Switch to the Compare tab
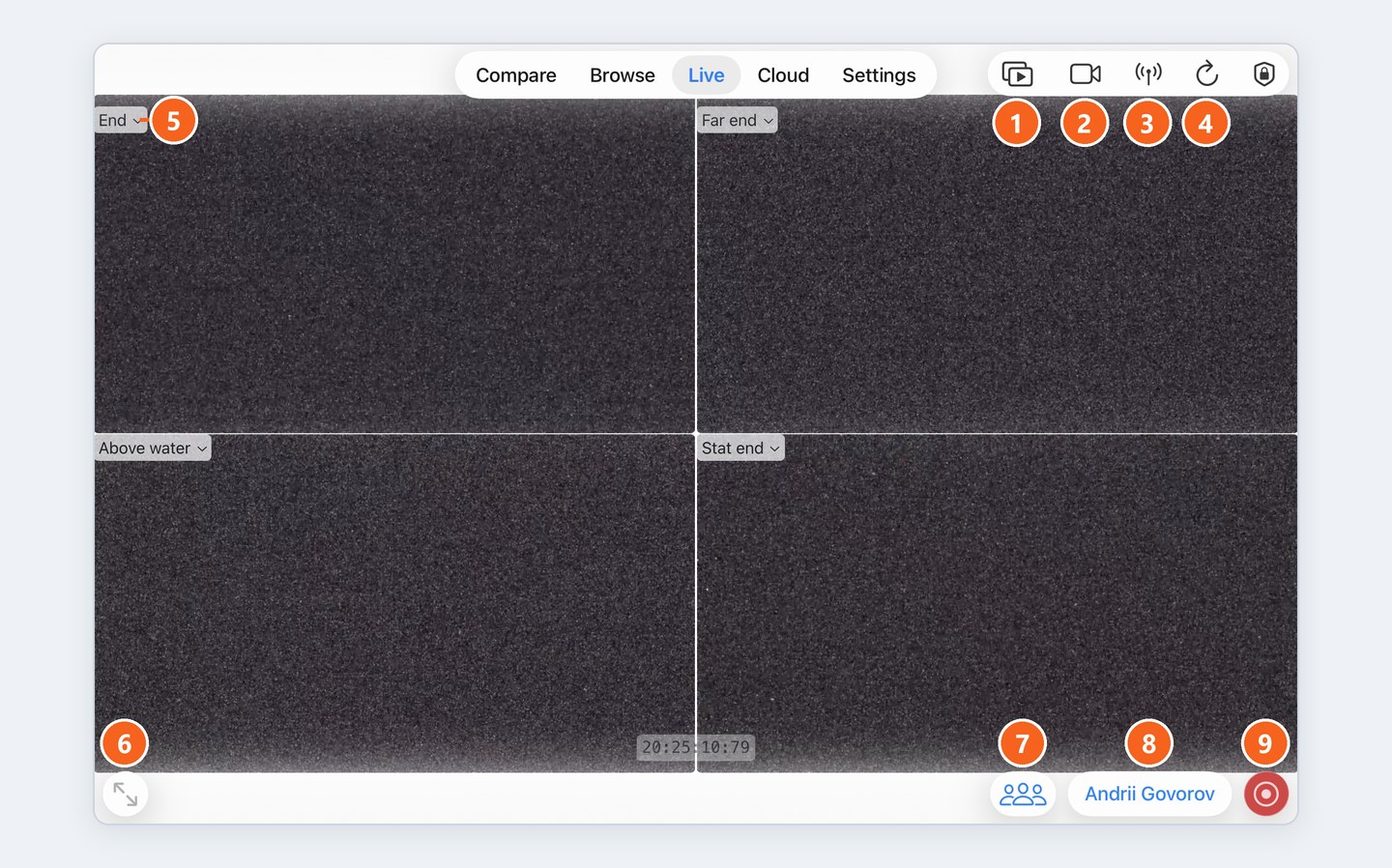The height and width of the screenshot is (868, 1392). pyautogui.click(x=516, y=75)
